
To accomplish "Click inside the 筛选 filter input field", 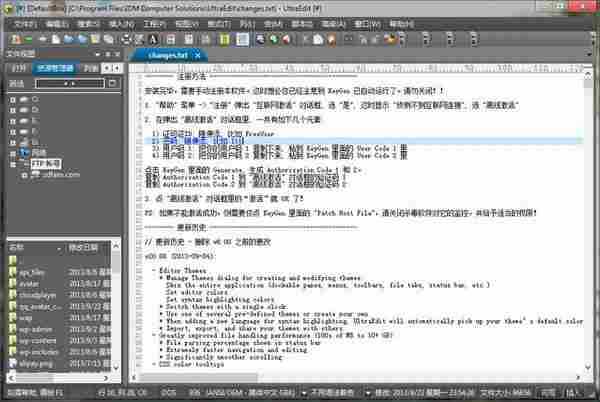I will coord(70,83).
